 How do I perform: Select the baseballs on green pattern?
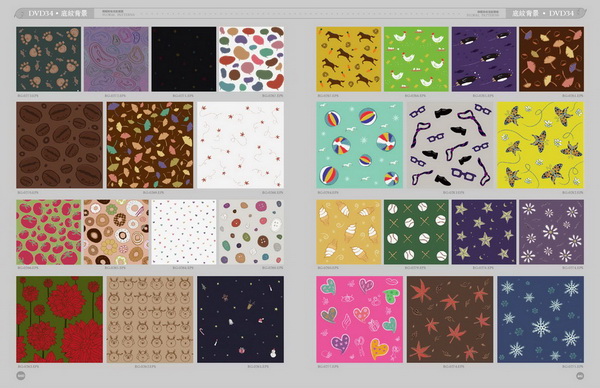click(x=416, y=232)
